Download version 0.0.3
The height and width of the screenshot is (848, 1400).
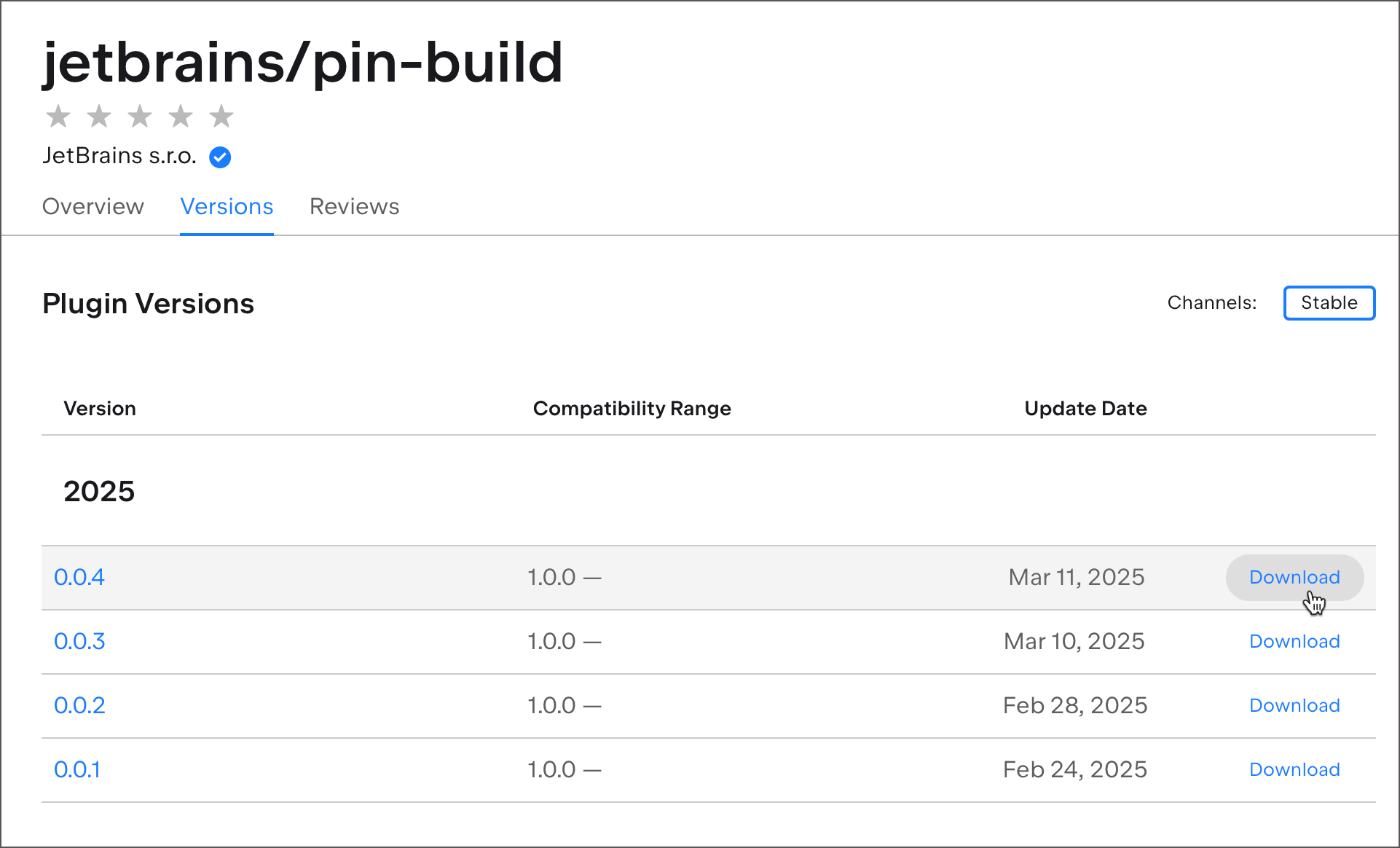click(x=1294, y=641)
